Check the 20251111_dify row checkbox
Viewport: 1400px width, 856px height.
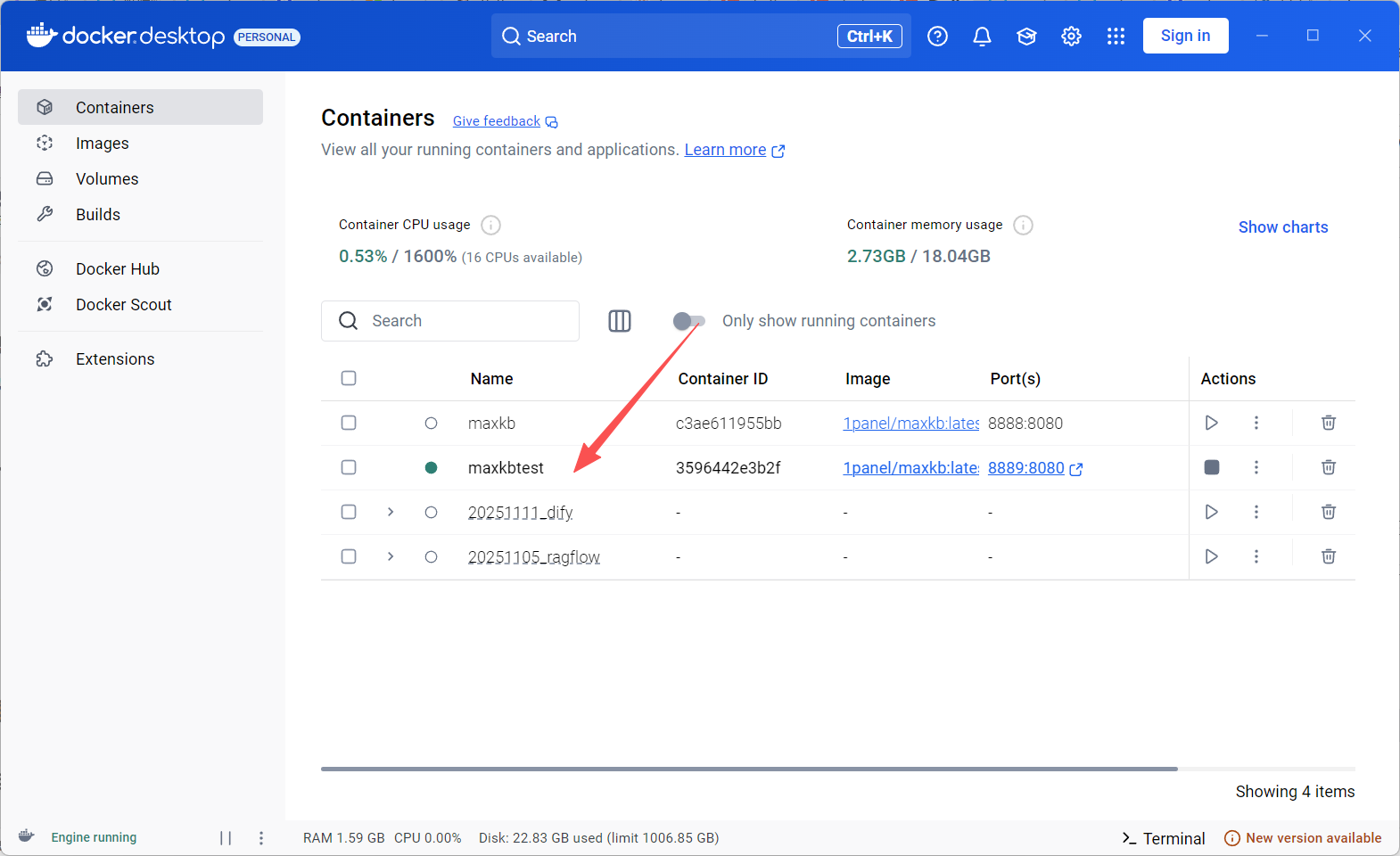(x=349, y=512)
